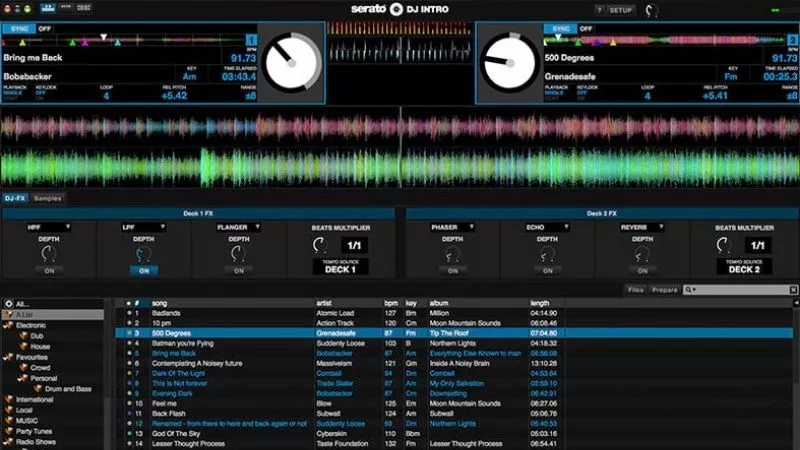Adjust HPF depth knob

coord(49,254)
